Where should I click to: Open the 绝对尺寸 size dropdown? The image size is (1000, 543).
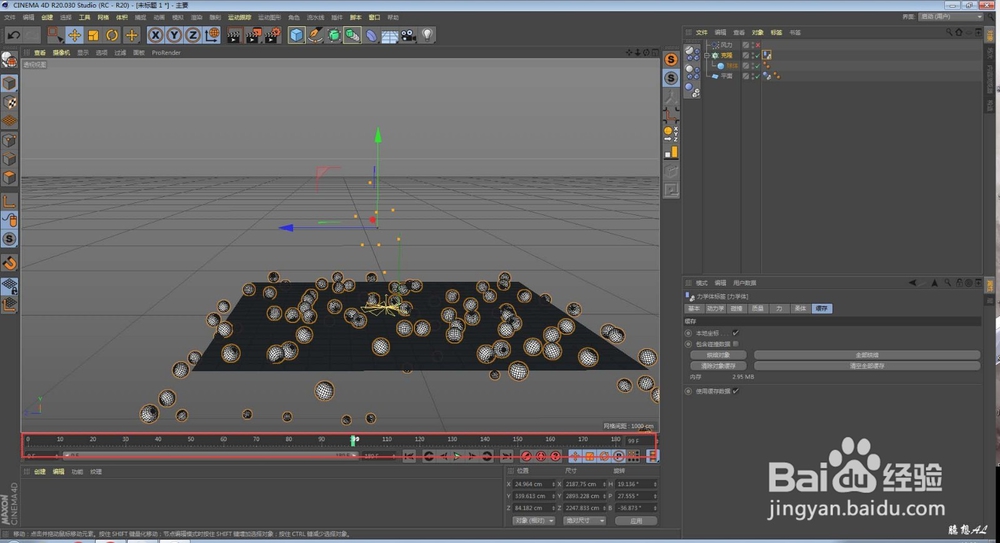click(x=584, y=521)
